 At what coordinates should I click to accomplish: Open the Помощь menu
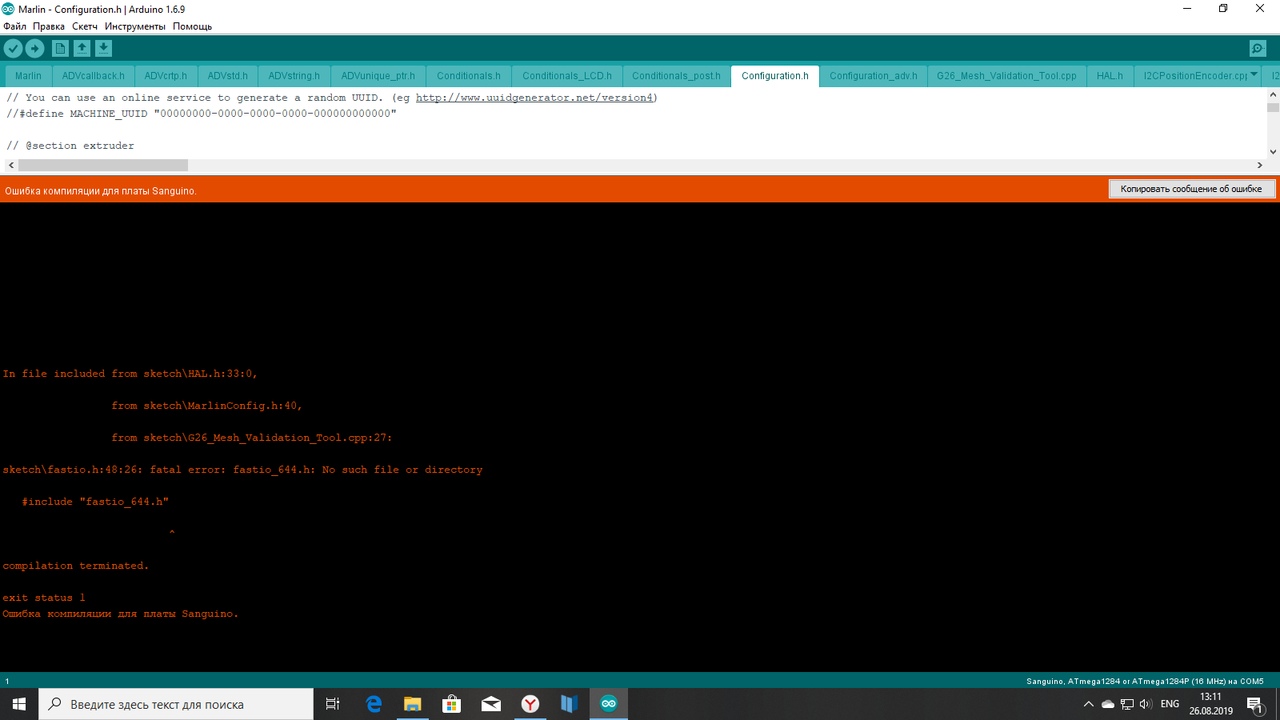point(192,26)
